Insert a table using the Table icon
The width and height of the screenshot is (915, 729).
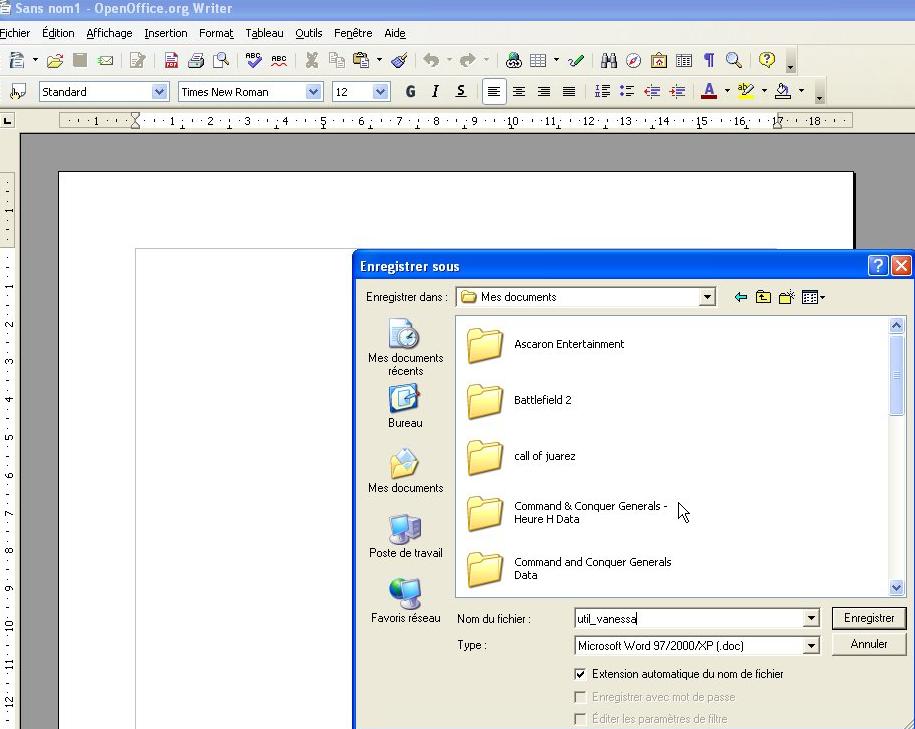point(538,60)
